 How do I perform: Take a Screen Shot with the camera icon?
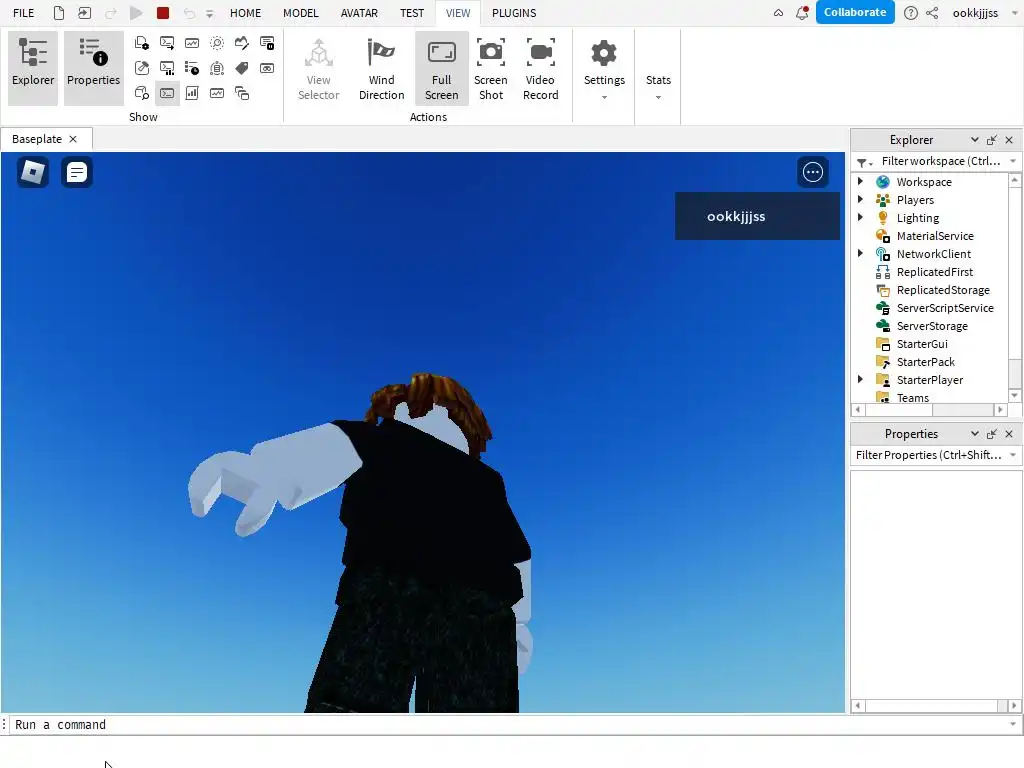click(x=490, y=52)
